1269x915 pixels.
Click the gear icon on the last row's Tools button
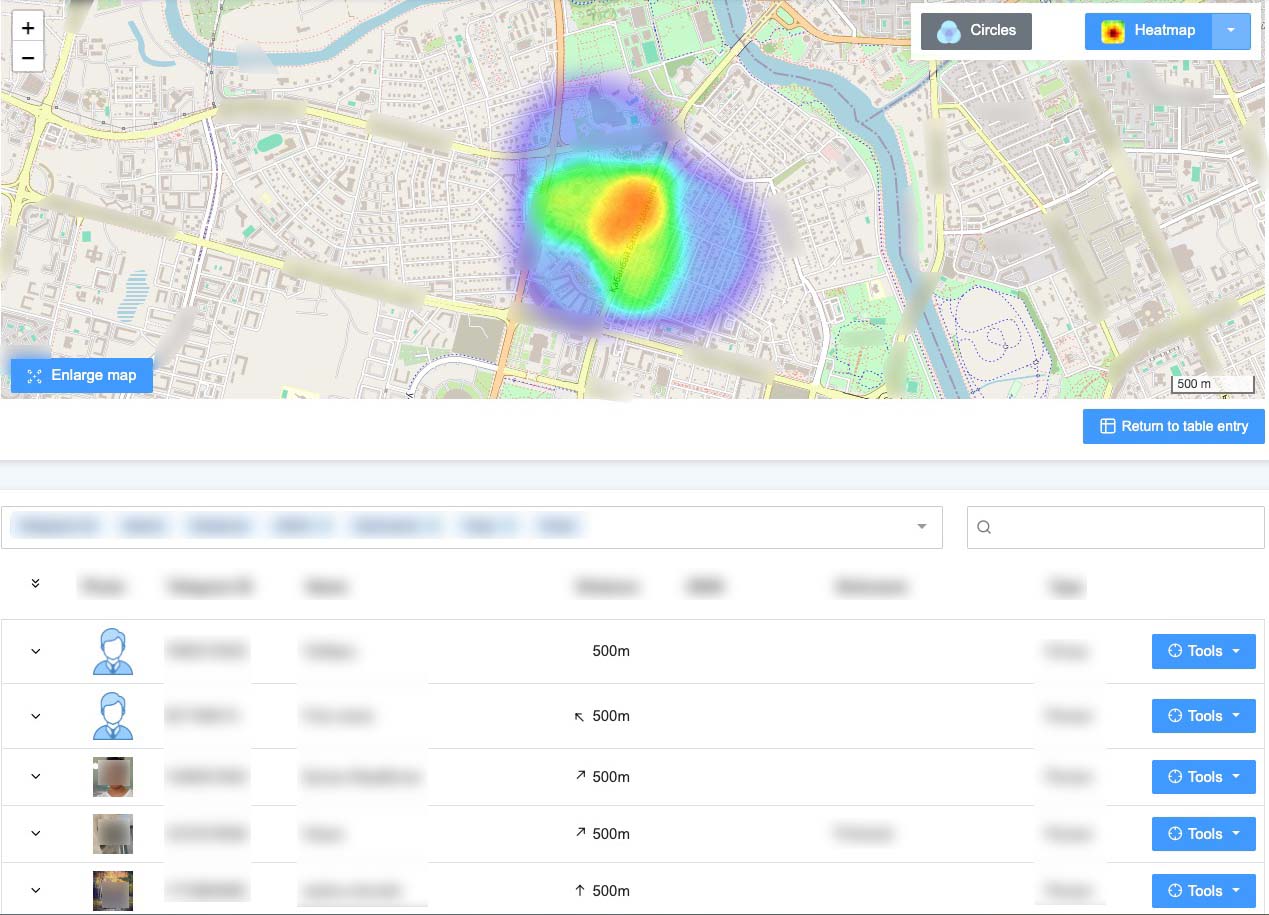pyautogui.click(x=1176, y=890)
